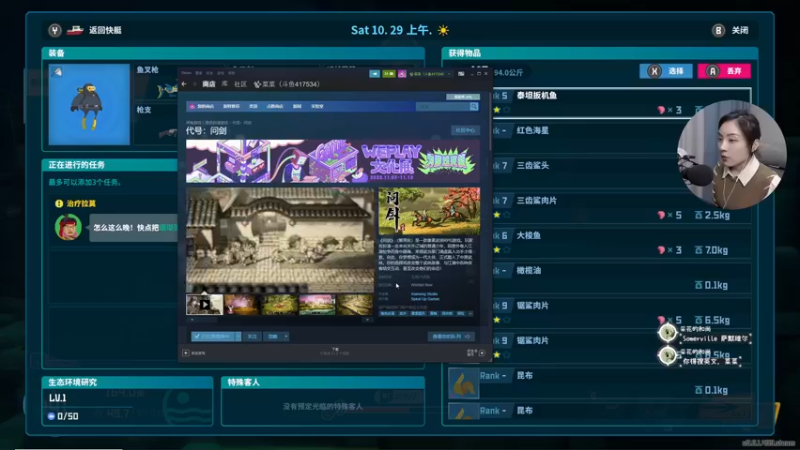Open the Xiameng Studio developer link
Image resolution: width=800 pixels, height=450 pixels.
point(424,294)
